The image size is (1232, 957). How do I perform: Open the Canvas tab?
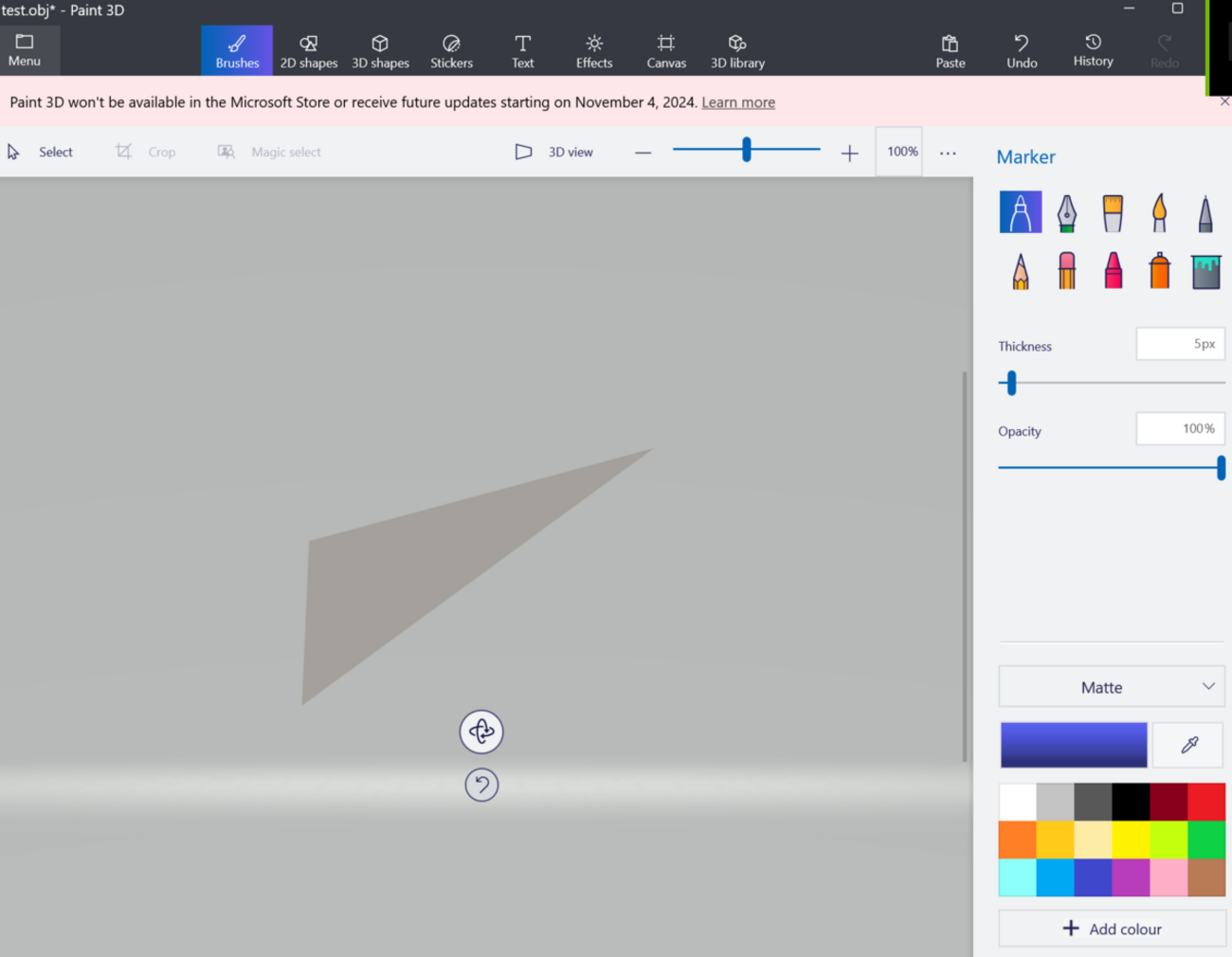pyautogui.click(x=666, y=50)
